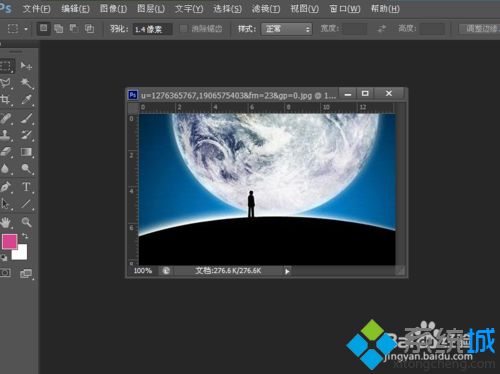Swap foreground and background colors
This screenshot has height=374, width=500.
point(25,236)
